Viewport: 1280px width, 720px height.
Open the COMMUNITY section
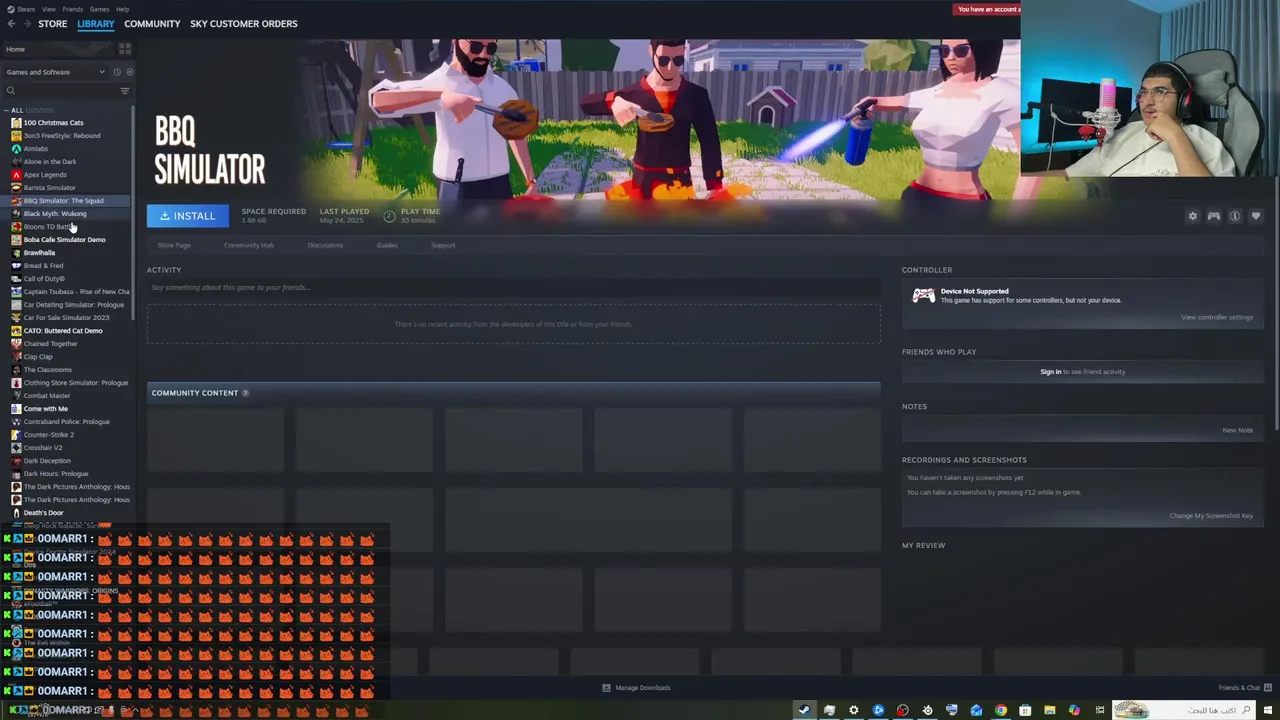tap(152, 24)
